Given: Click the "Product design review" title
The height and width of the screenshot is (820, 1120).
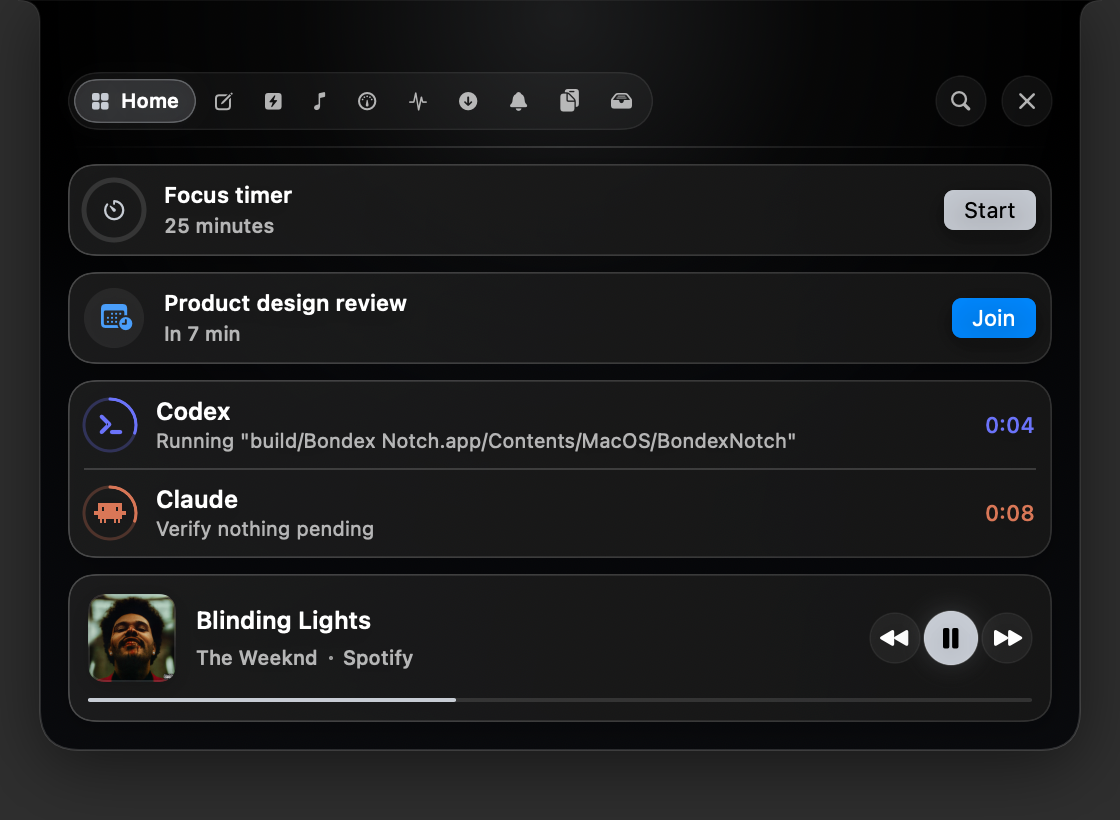Looking at the screenshot, I should tap(285, 303).
